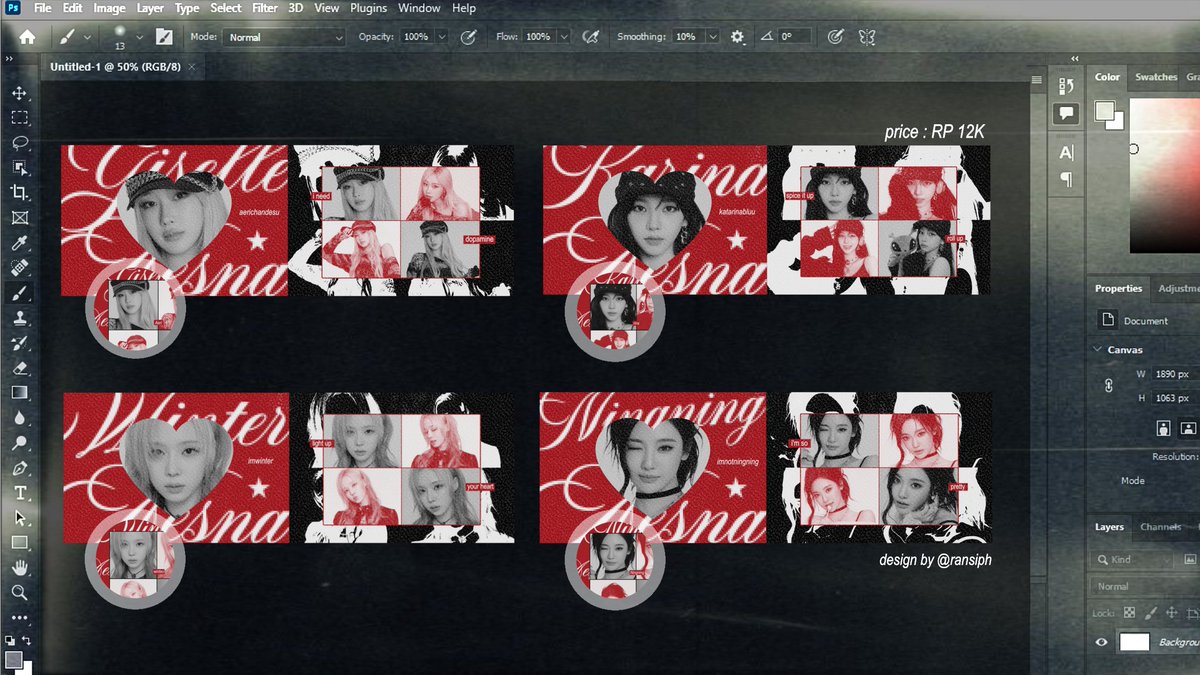
Task: Hide the Background layer eye icon
Action: tap(1102, 643)
